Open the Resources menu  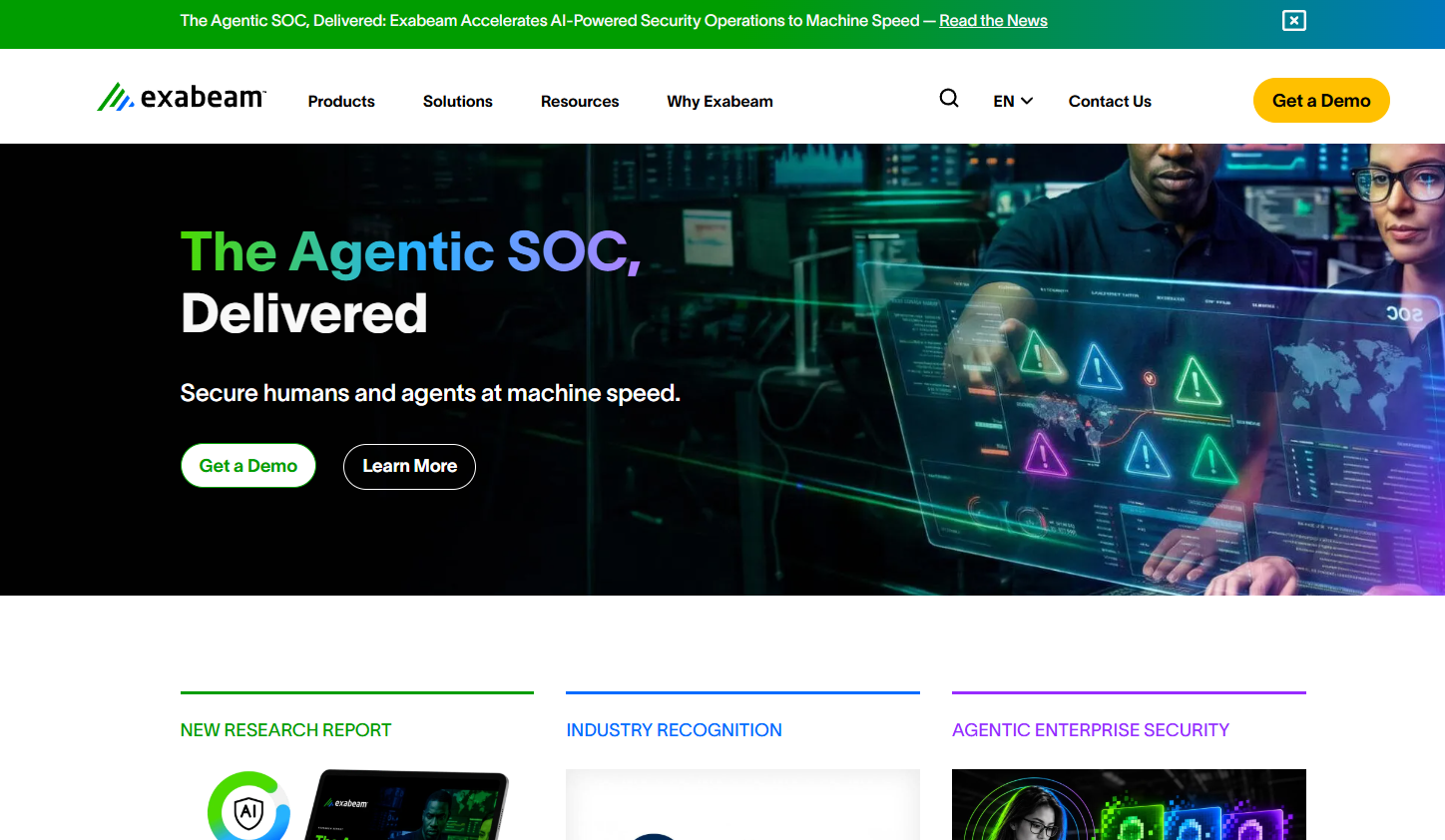point(580,101)
